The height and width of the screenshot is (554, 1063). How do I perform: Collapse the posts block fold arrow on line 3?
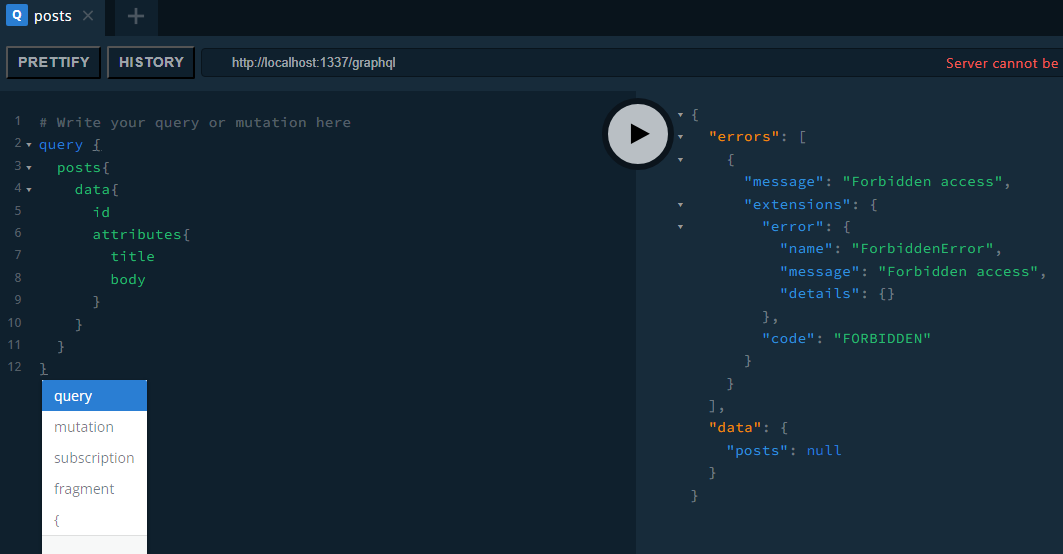click(28, 167)
